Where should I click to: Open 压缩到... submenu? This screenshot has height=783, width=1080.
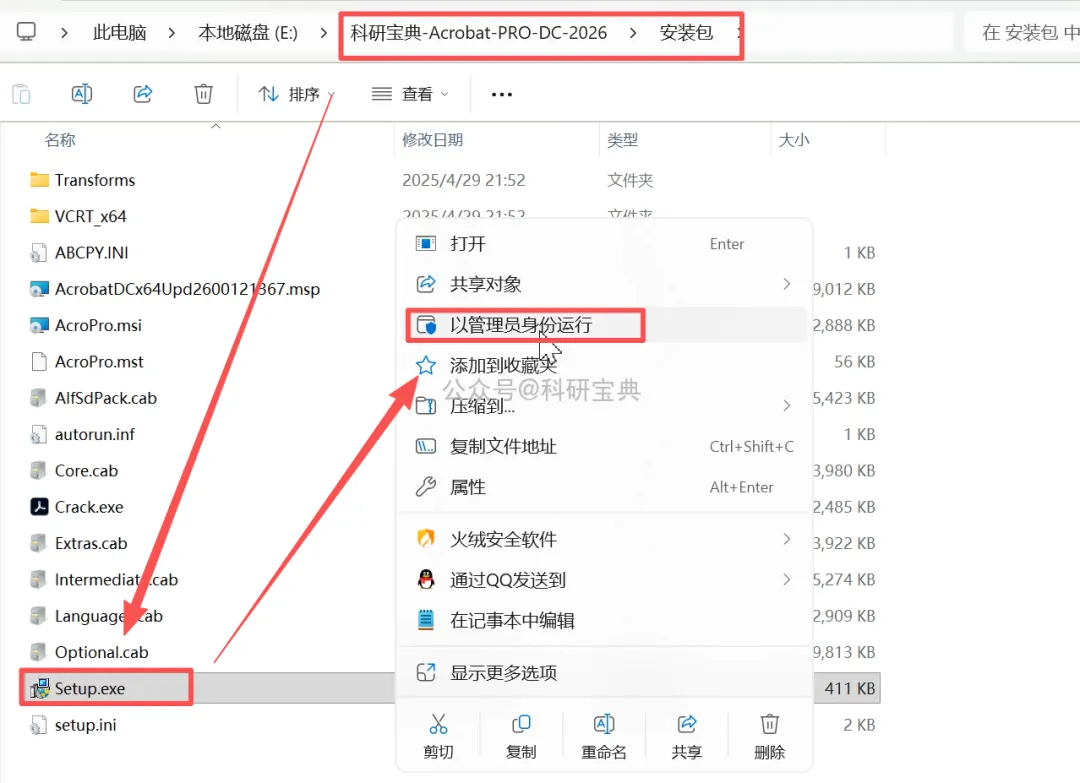[604, 406]
